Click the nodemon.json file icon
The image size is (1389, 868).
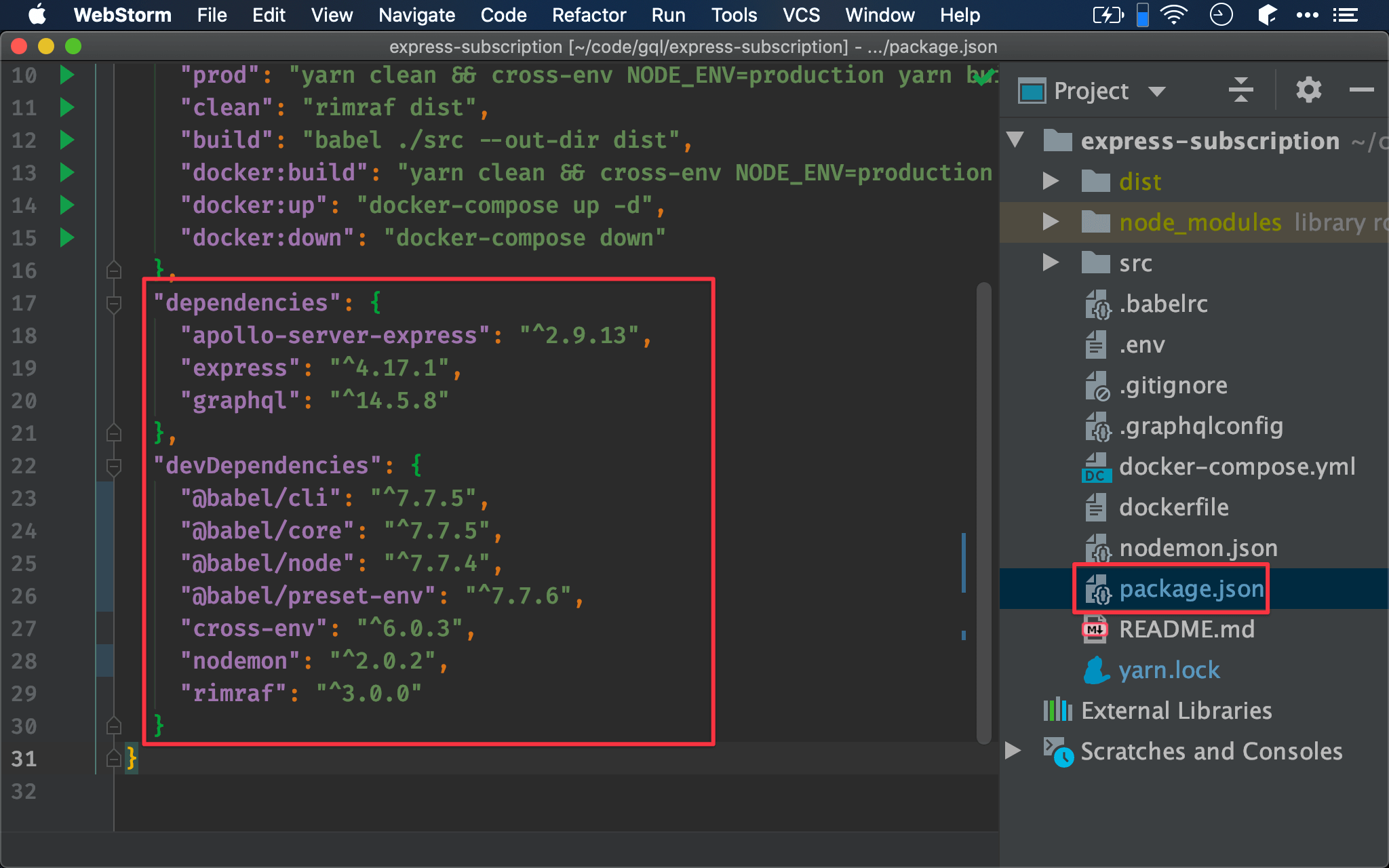[x=1097, y=548]
